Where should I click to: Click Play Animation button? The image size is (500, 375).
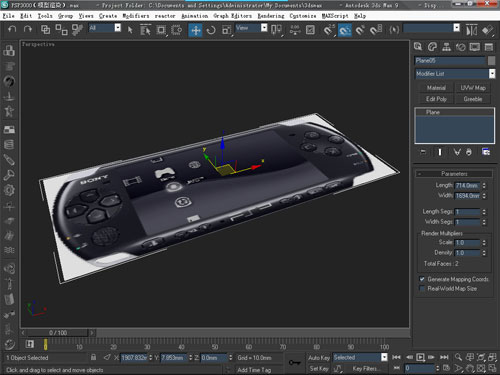tap(421, 357)
